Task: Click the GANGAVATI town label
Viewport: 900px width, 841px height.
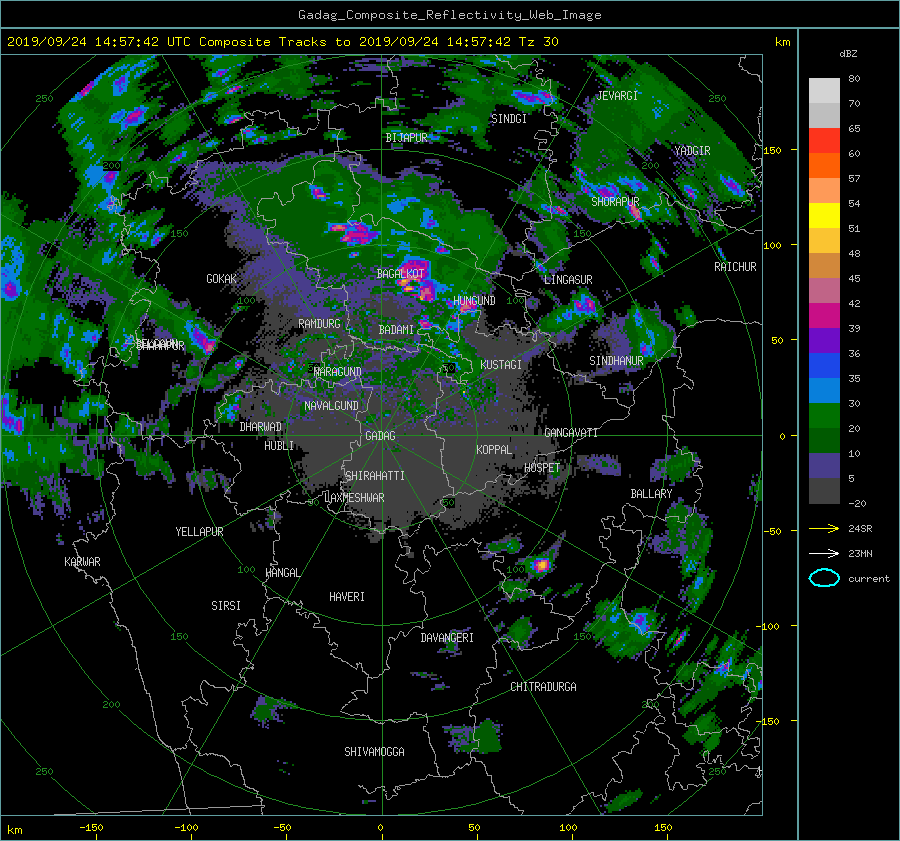Action: point(571,433)
